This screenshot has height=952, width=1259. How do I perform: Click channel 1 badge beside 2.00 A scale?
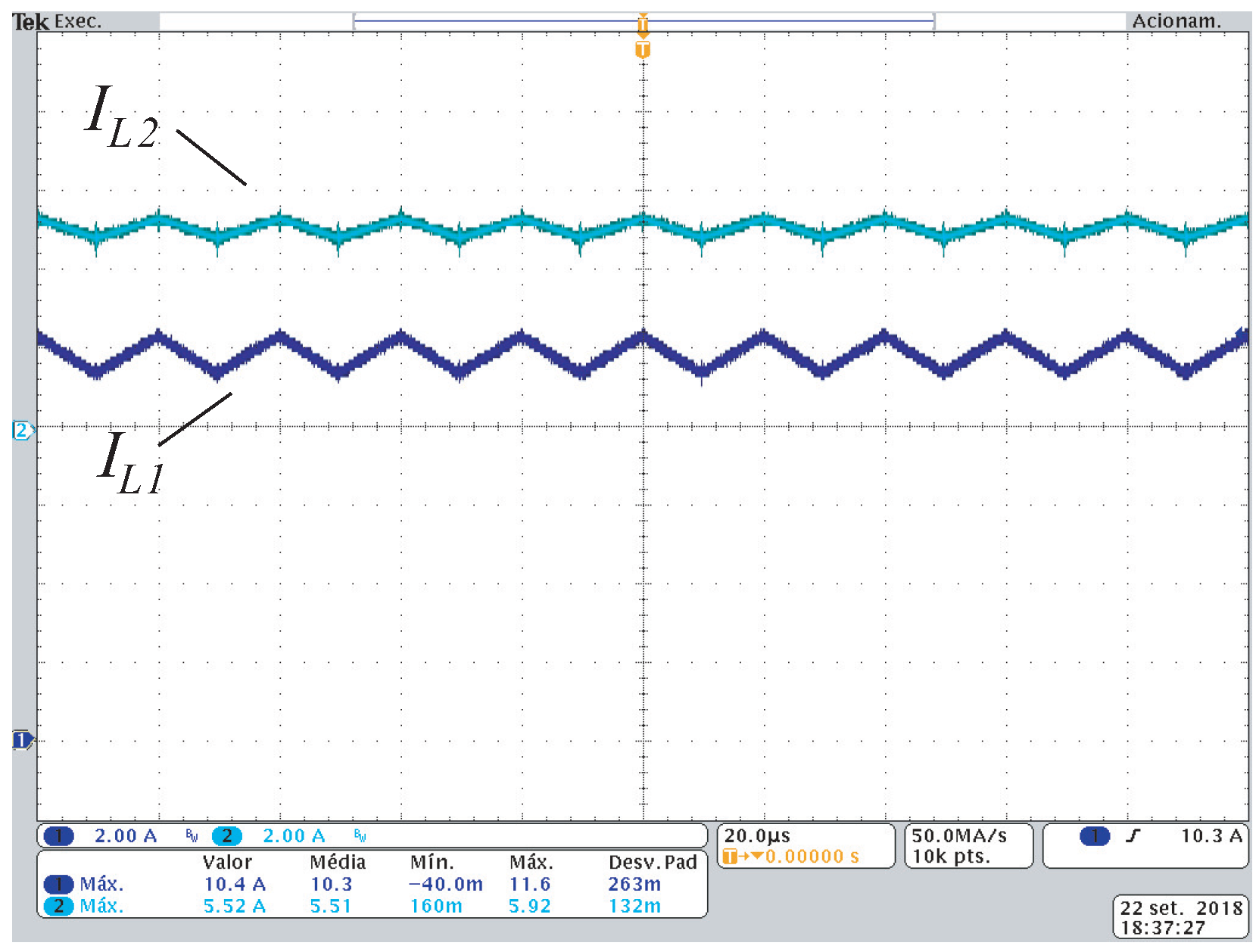[58, 836]
